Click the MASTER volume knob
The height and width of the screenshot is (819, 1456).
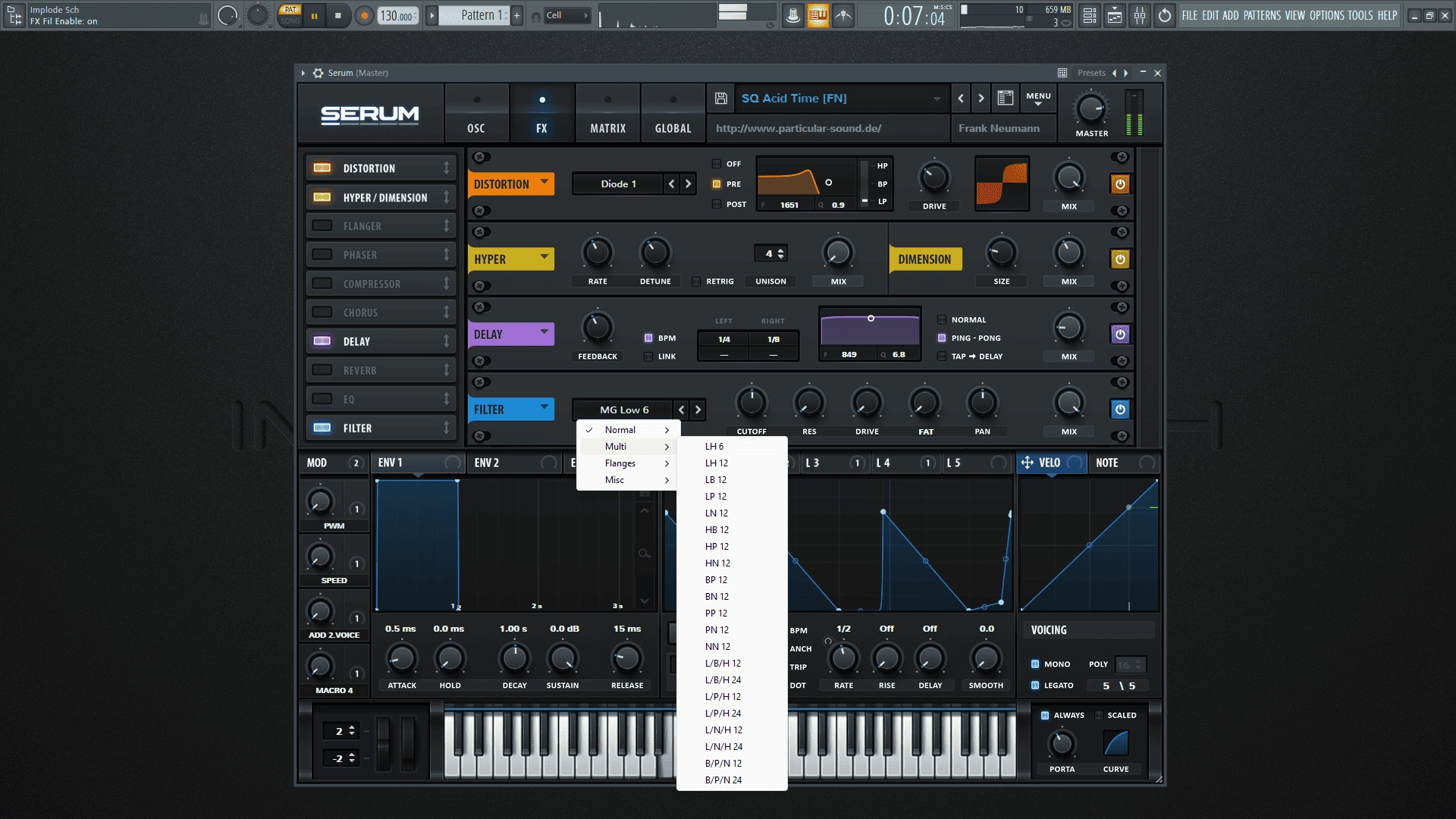pos(1091,109)
